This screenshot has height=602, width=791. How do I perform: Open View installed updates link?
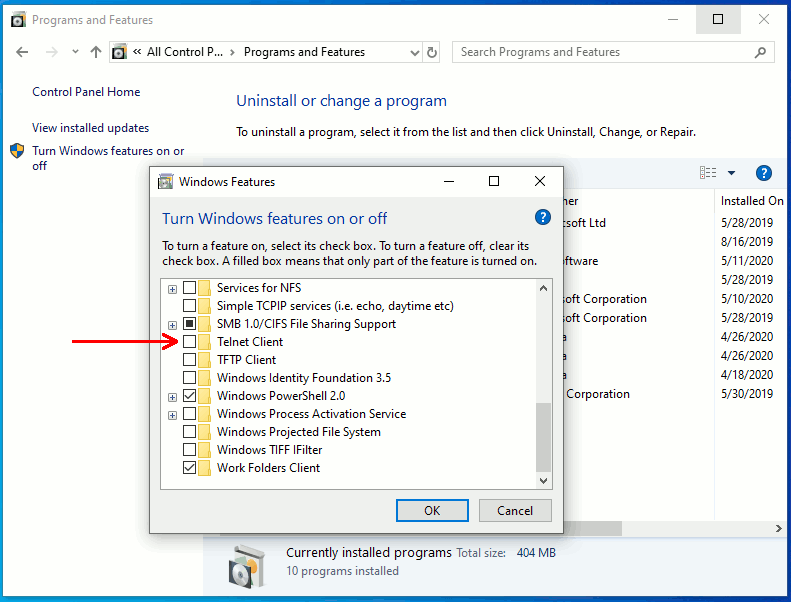coord(91,128)
